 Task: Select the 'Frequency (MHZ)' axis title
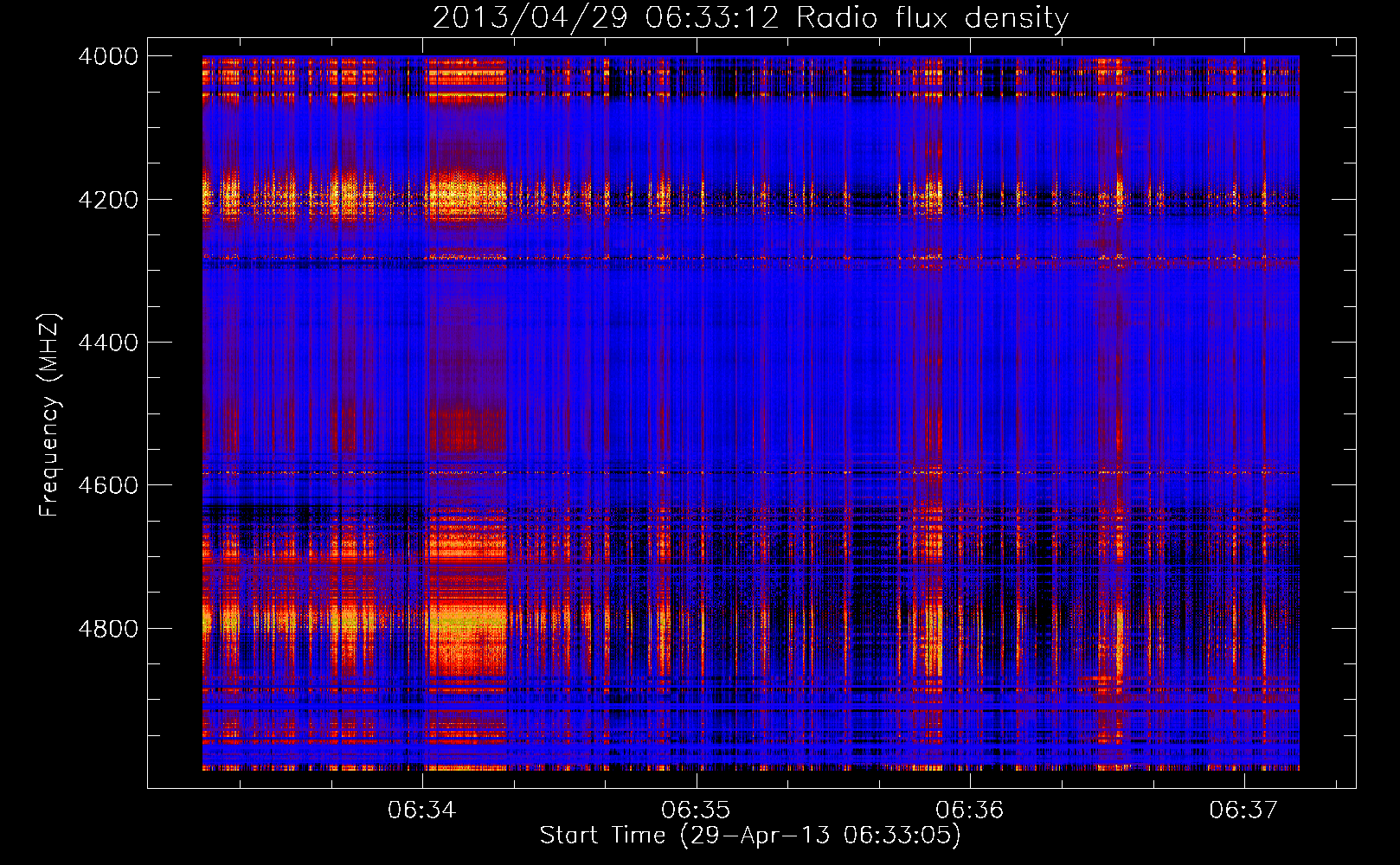[49, 415]
